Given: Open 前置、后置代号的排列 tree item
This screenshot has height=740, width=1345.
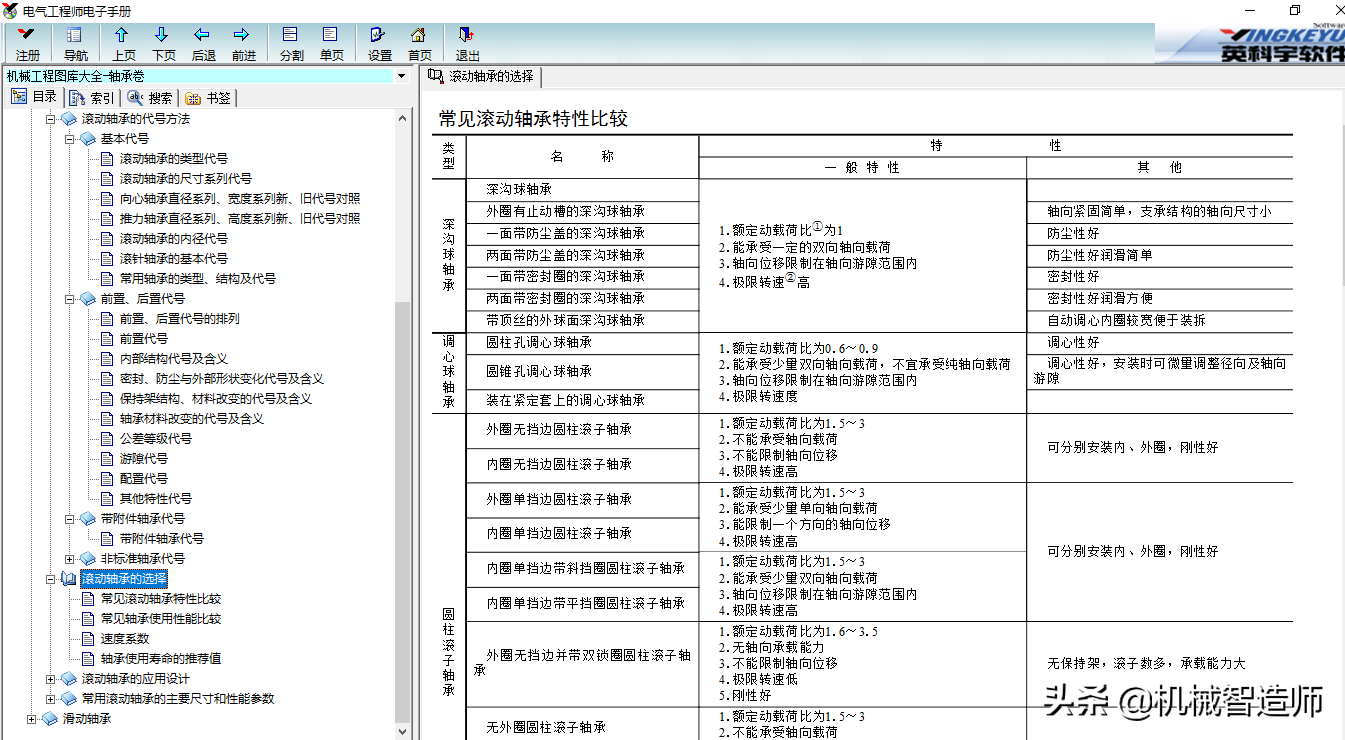Looking at the screenshot, I should pyautogui.click(x=180, y=319).
